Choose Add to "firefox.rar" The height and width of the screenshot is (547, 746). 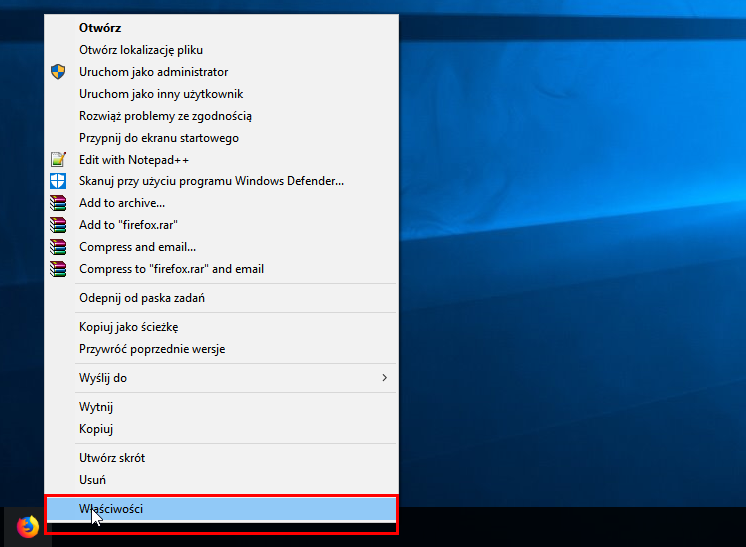tap(221, 225)
